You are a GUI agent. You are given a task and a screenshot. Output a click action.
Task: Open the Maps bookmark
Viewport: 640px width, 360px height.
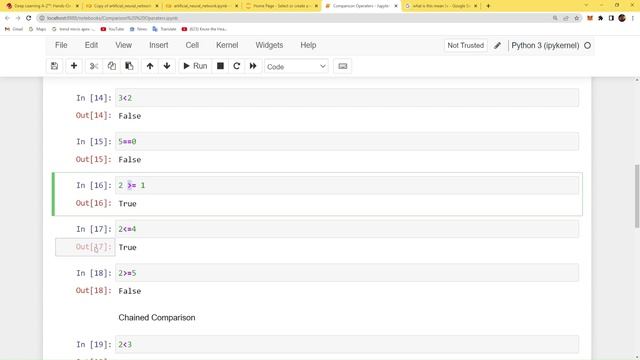[38, 29]
